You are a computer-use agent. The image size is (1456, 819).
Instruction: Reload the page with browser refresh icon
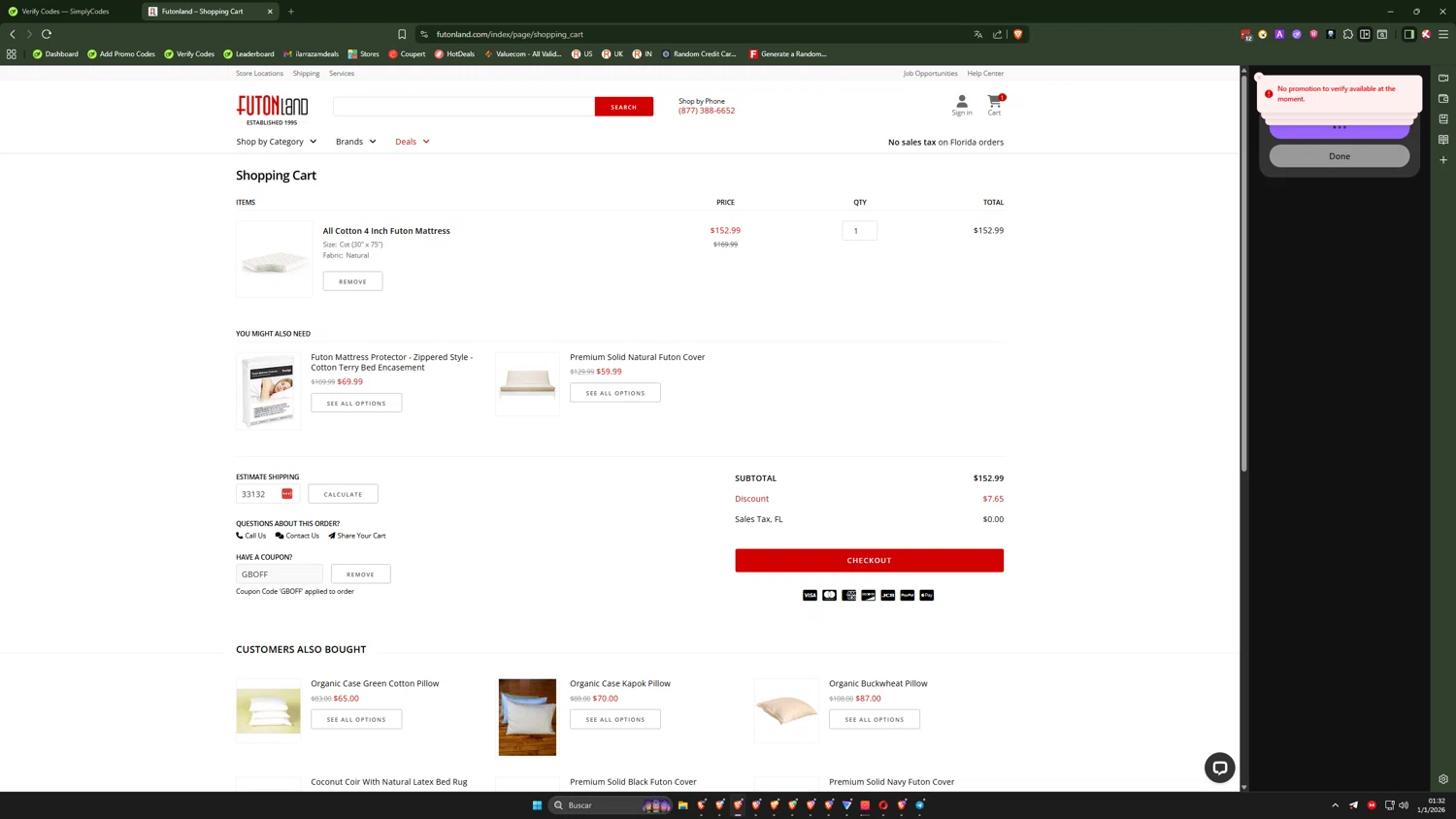[47, 34]
